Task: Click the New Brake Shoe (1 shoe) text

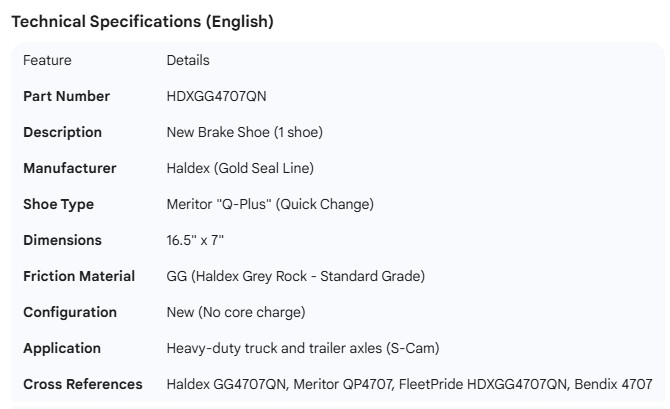Action: (244, 132)
